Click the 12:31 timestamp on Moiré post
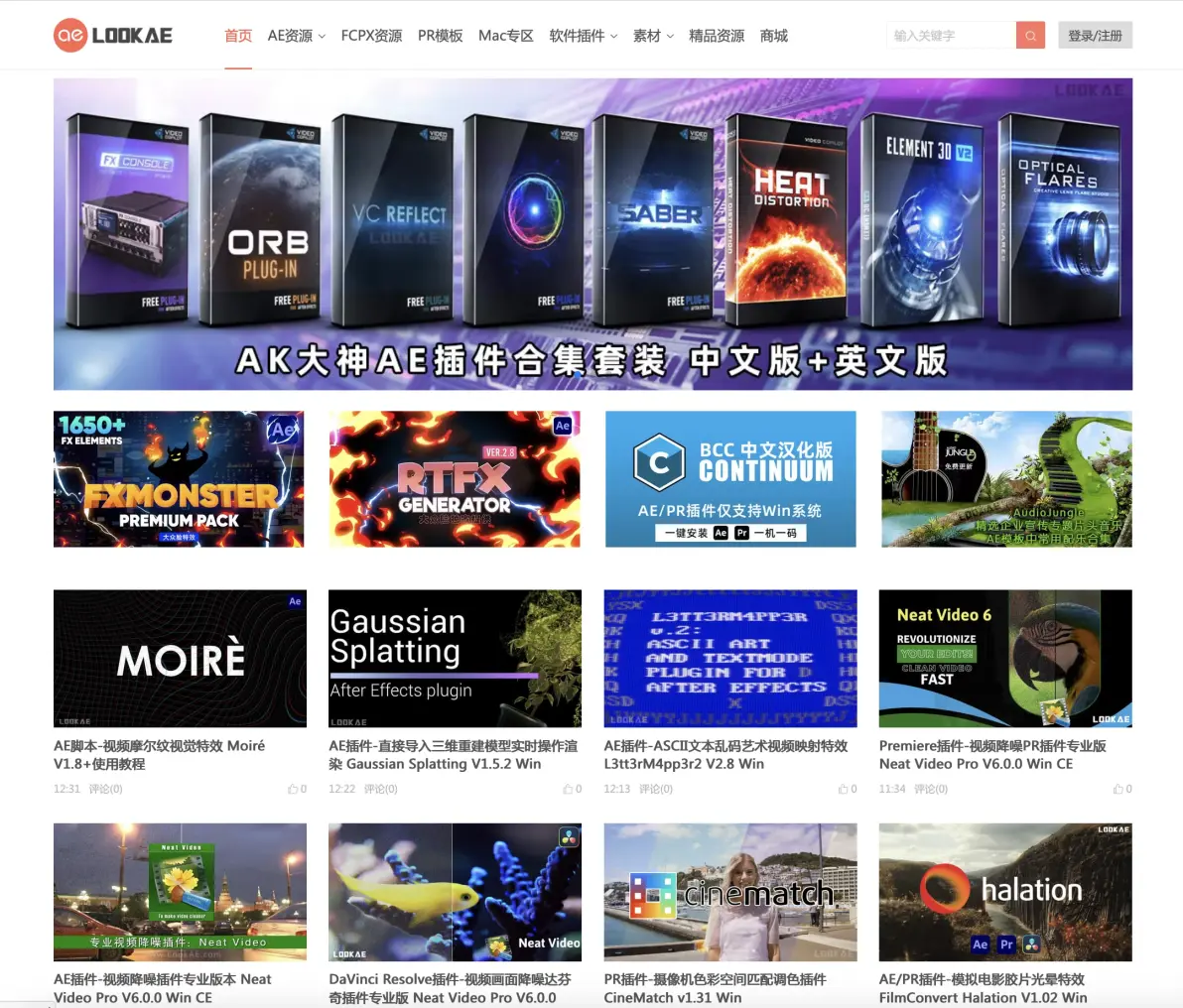1183x1008 pixels. pyautogui.click(x=66, y=789)
